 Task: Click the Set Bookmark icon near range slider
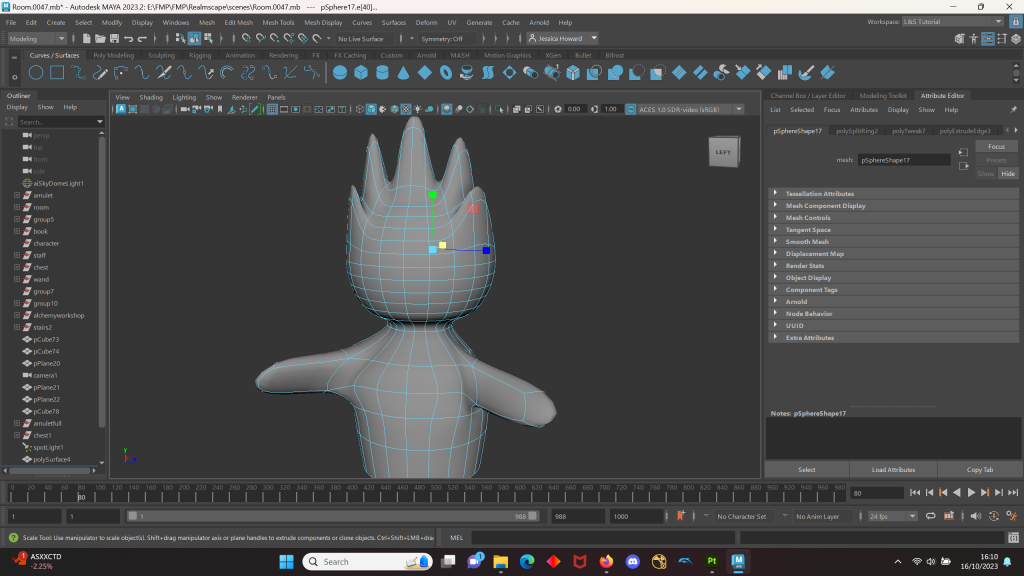point(680,516)
